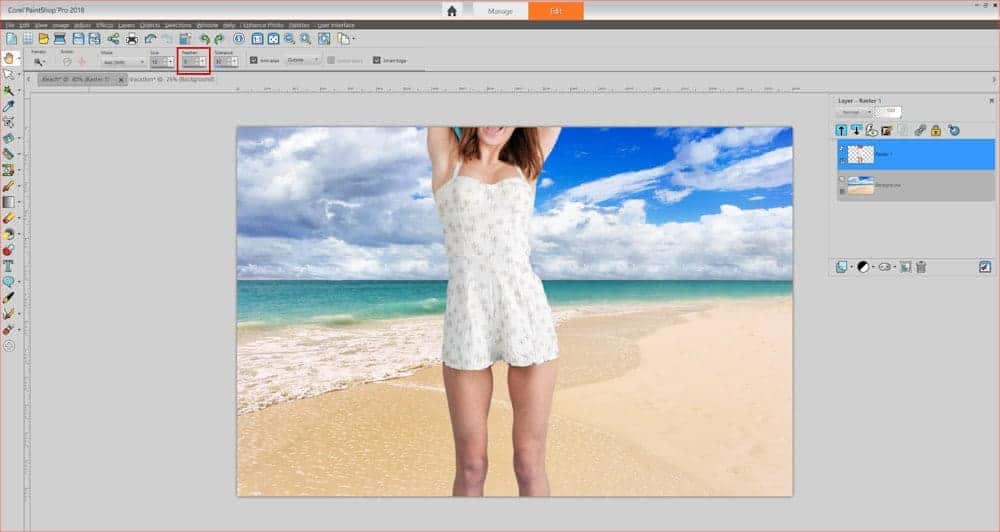The width and height of the screenshot is (1000, 532).
Task: Click the lock transparency icon
Action: point(936,130)
